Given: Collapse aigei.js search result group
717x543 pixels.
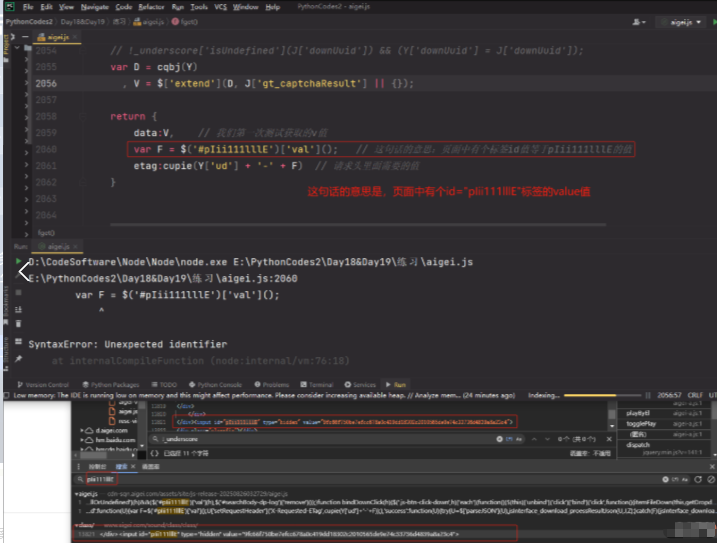Looking at the screenshot, I should 77,494.
